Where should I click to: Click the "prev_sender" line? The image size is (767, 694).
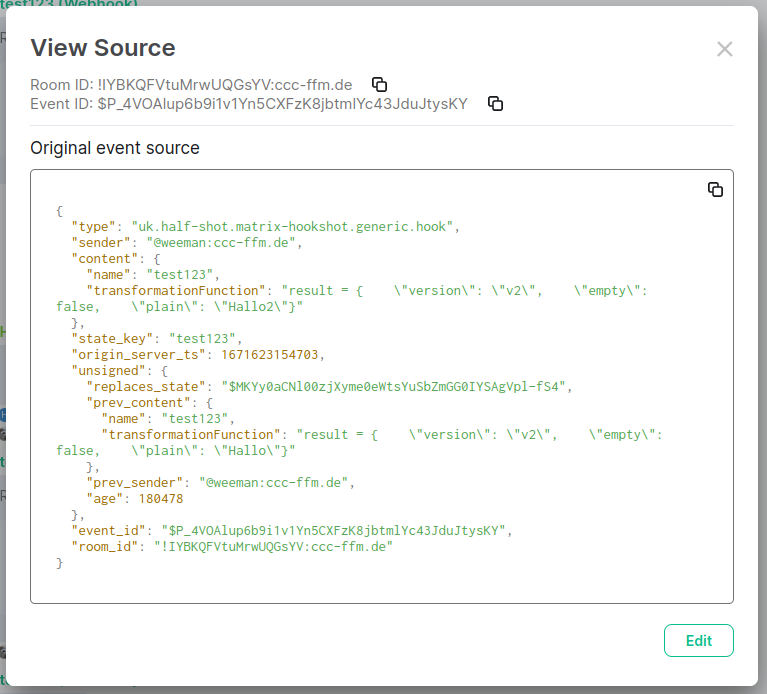click(221, 483)
